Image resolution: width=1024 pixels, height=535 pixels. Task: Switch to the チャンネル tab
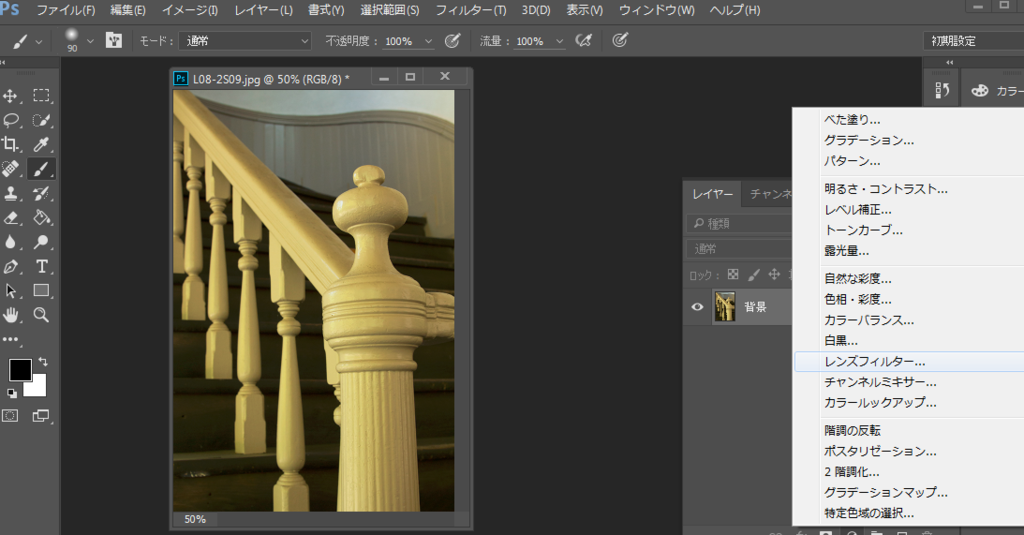coord(769,194)
